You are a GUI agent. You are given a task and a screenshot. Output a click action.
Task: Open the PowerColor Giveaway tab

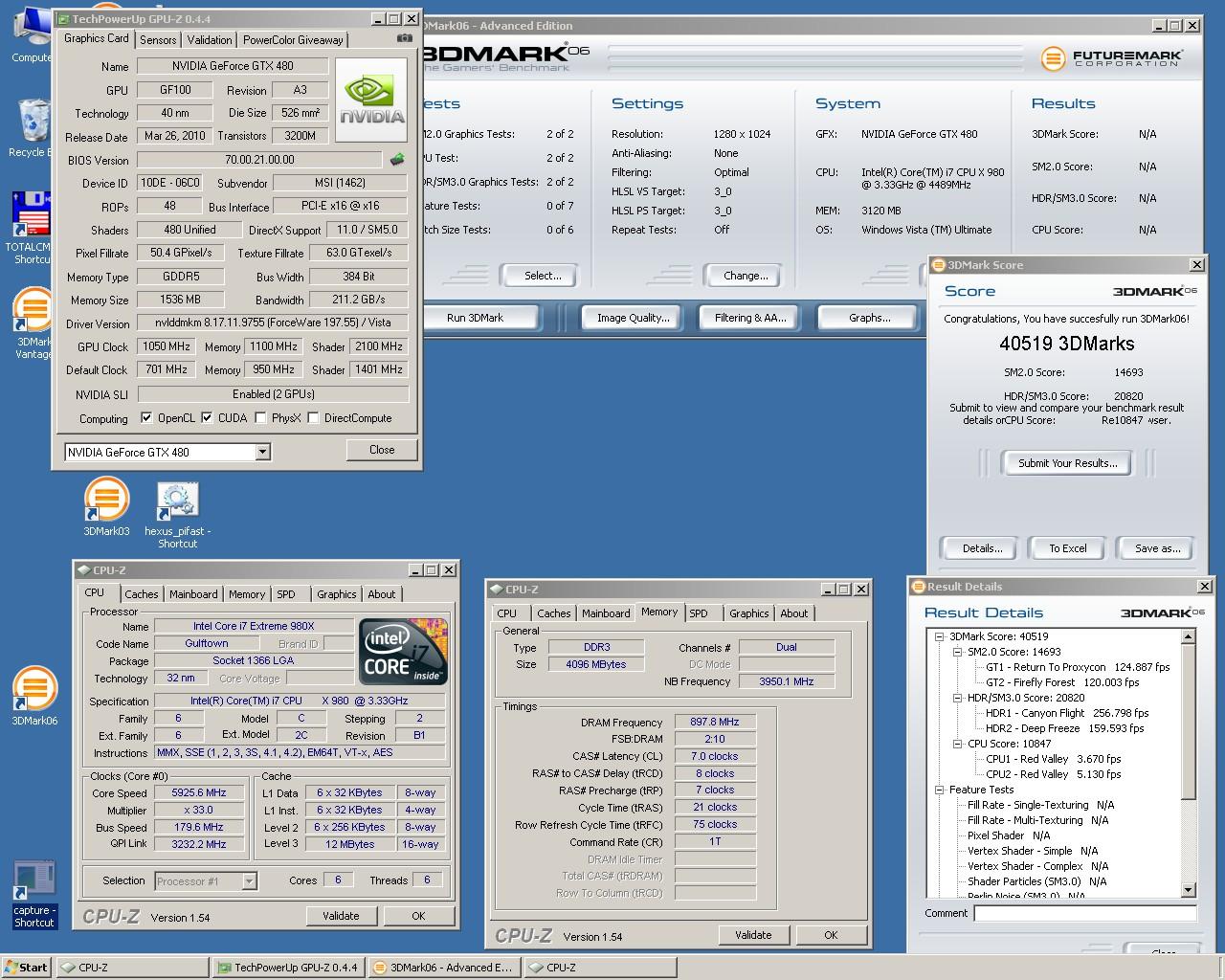[x=293, y=40]
